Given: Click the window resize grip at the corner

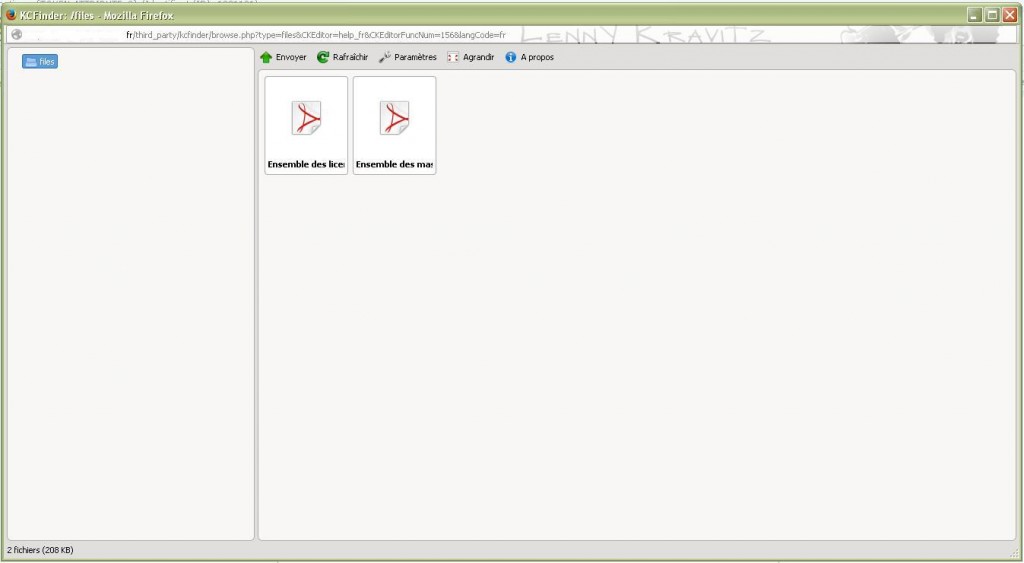Looking at the screenshot, I should point(1014,553).
